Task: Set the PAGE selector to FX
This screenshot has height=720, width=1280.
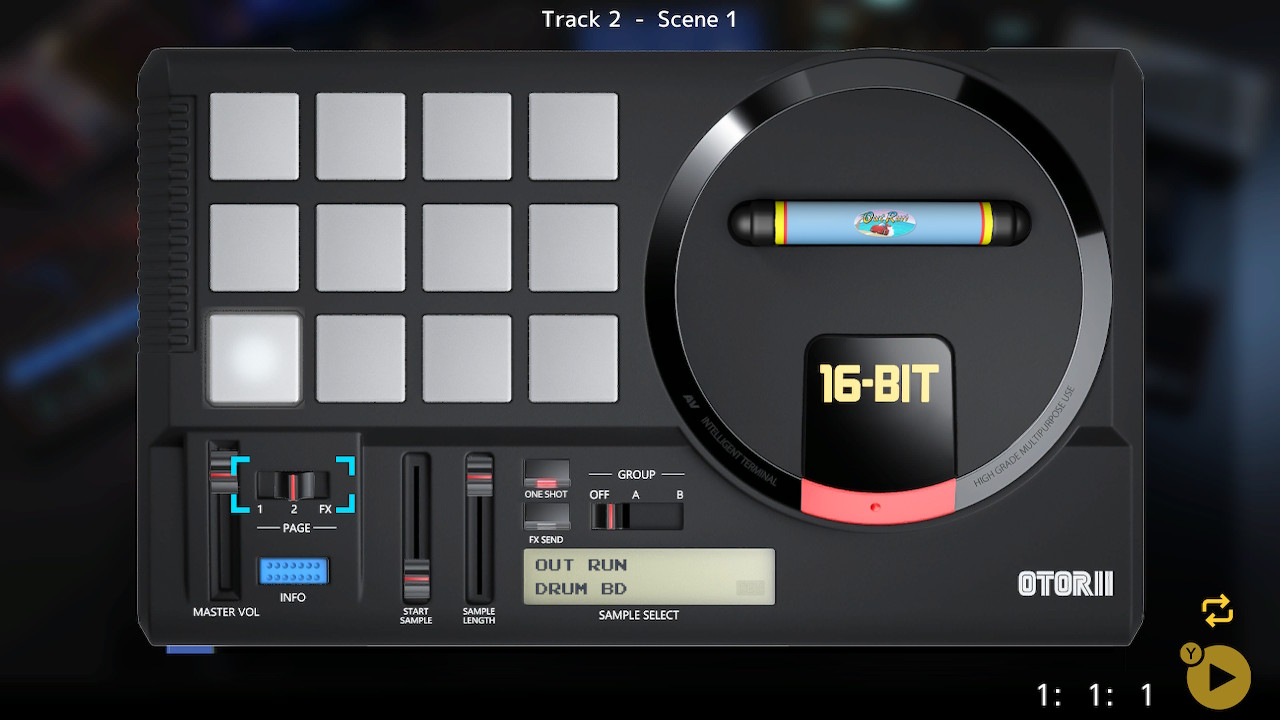Action: point(323,485)
